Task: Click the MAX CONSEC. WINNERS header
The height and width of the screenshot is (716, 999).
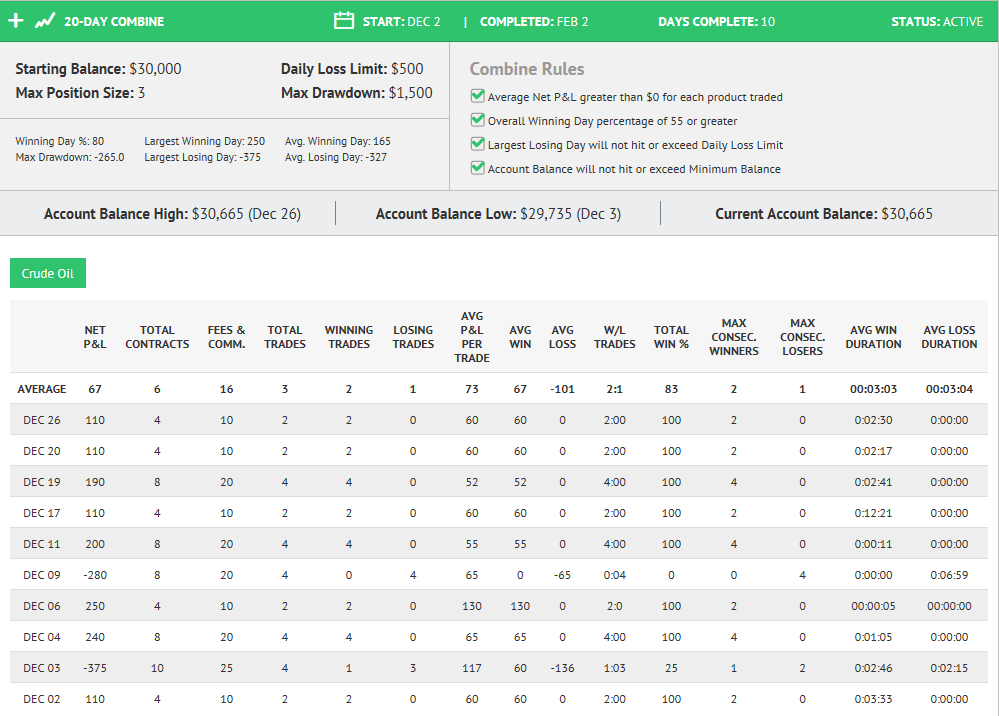Action: click(x=734, y=337)
